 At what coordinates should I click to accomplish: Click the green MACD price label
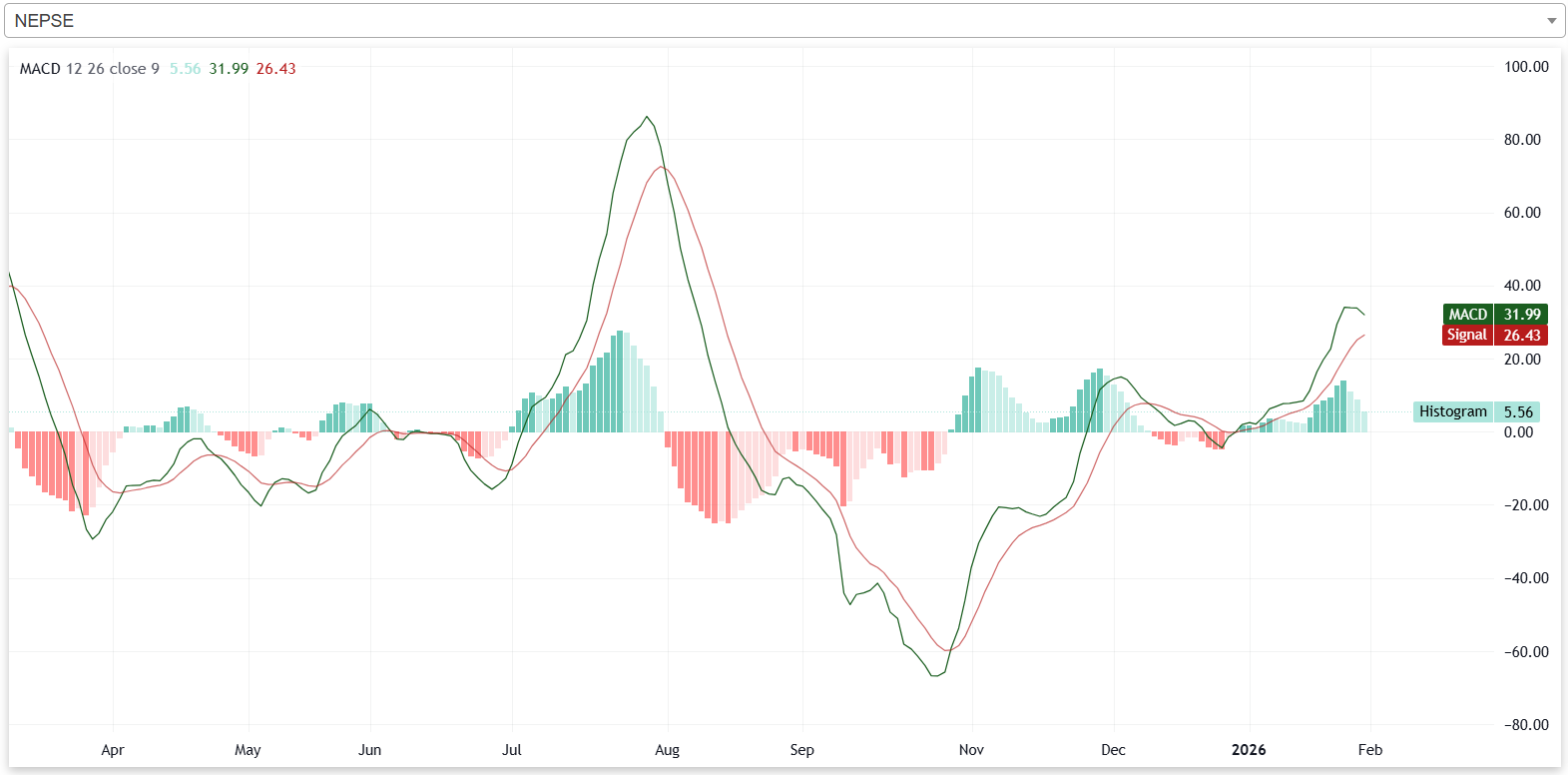click(1494, 315)
